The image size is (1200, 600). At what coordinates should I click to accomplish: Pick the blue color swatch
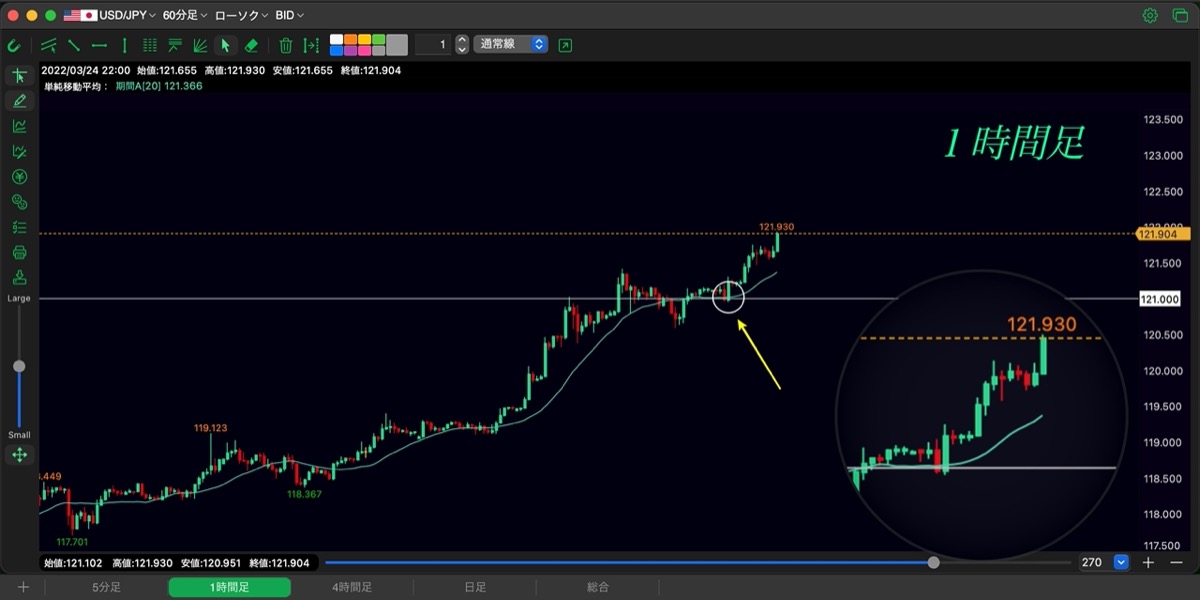[x=336, y=50]
